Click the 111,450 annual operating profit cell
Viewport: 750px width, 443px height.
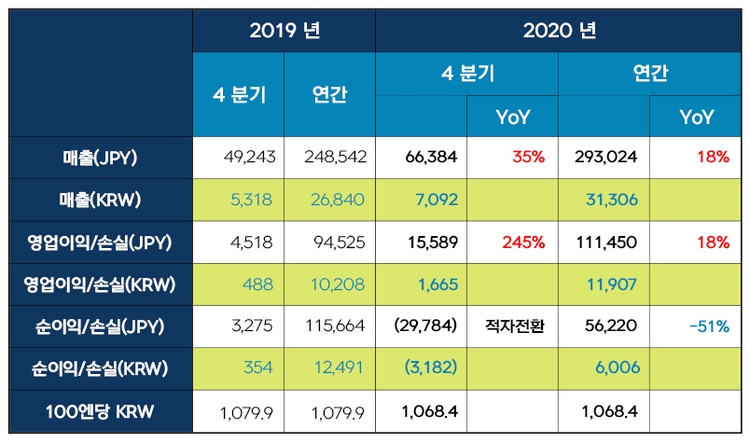tap(604, 243)
